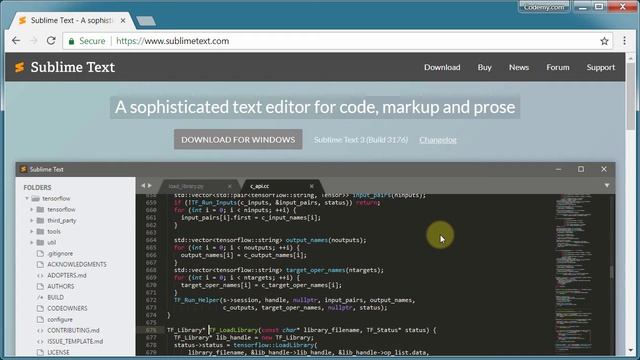Image resolution: width=640 pixels, height=360 pixels.
Task: Open the News nav link
Action: pyautogui.click(x=519, y=67)
